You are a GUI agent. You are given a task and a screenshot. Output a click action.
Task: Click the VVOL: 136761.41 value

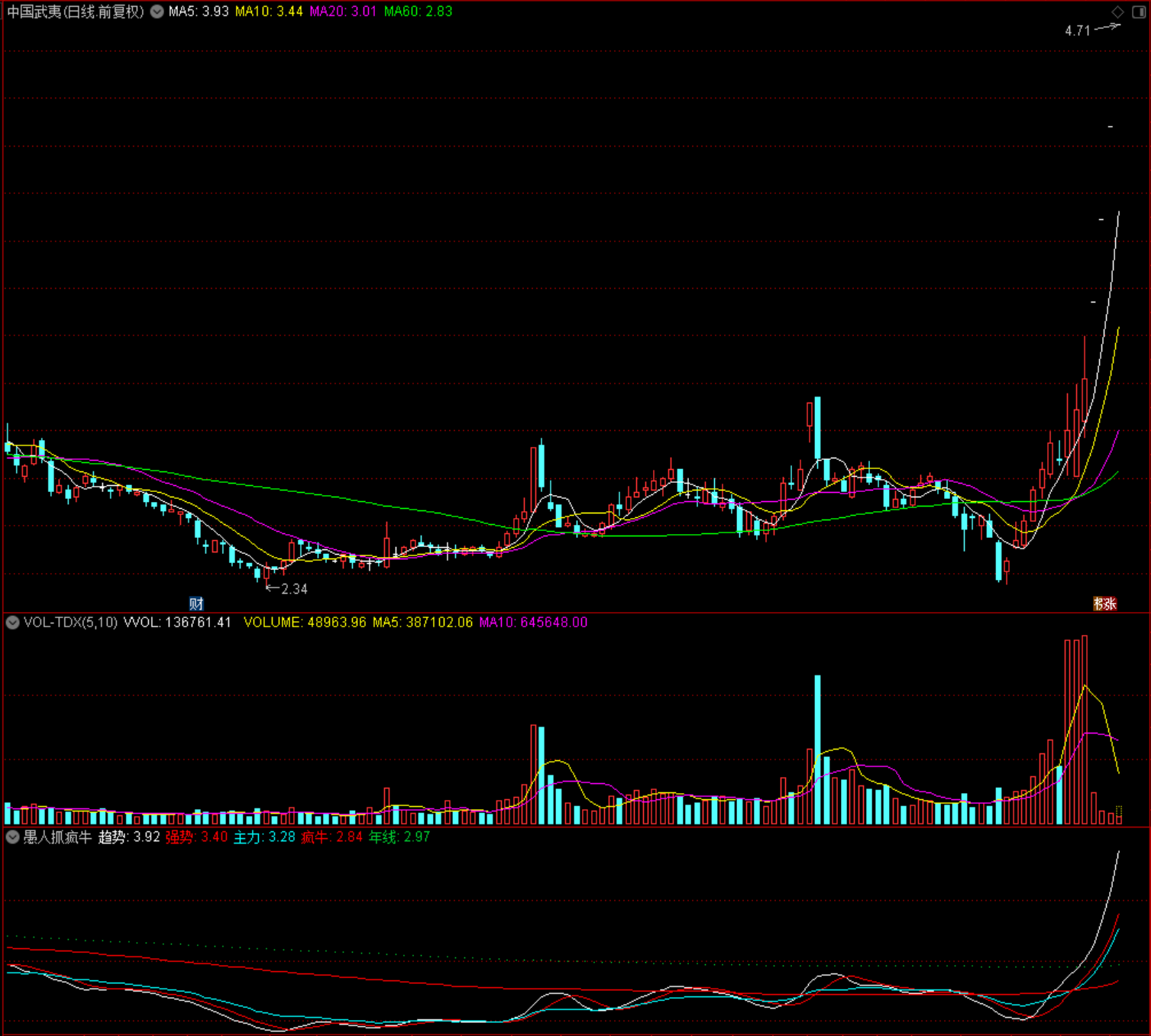pos(177,623)
